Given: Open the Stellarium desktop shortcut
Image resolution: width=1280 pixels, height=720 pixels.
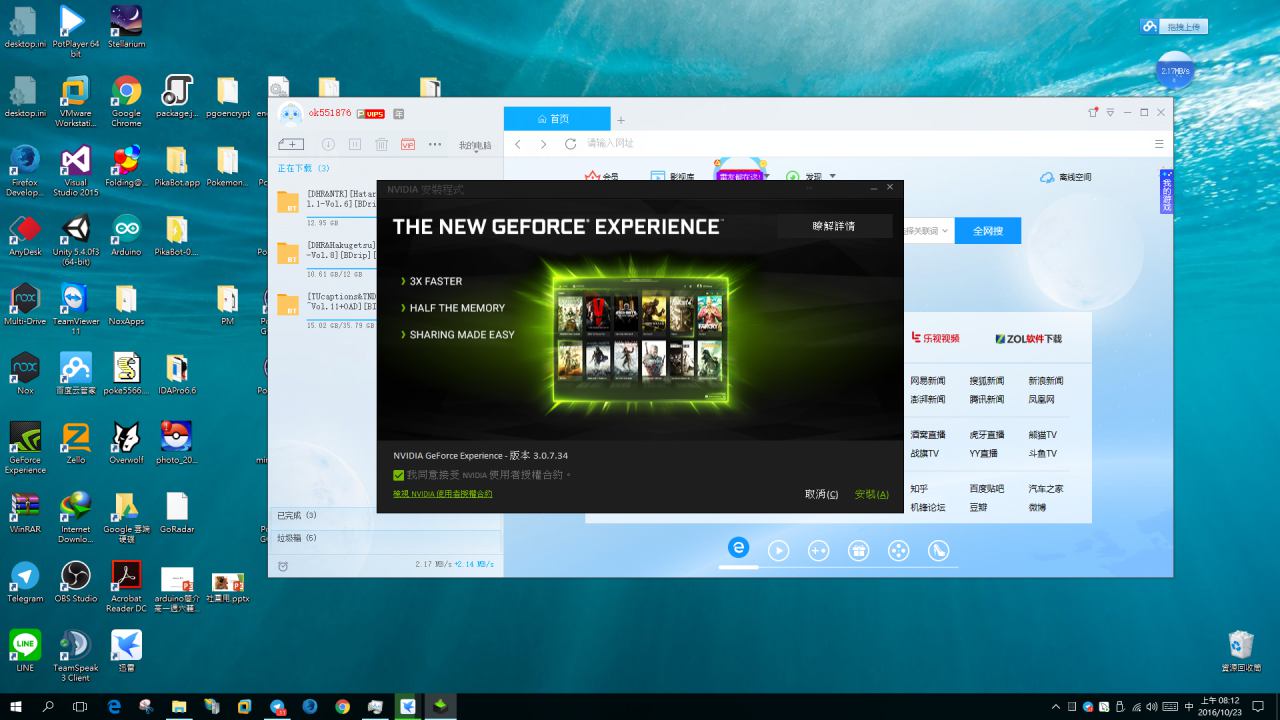Looking at the screenshot, I should 126,27.
